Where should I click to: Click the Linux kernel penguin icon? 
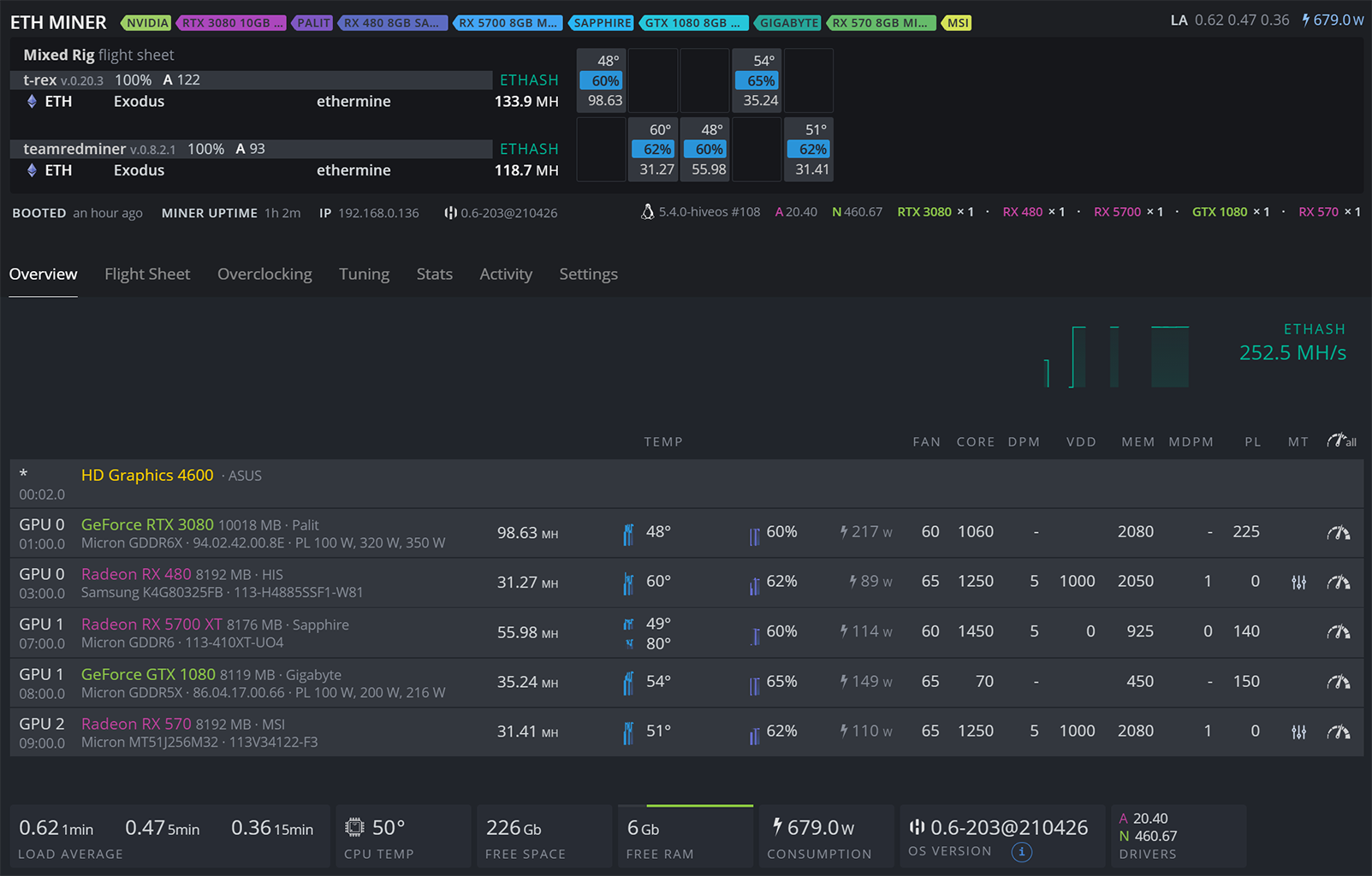(648, 211)
